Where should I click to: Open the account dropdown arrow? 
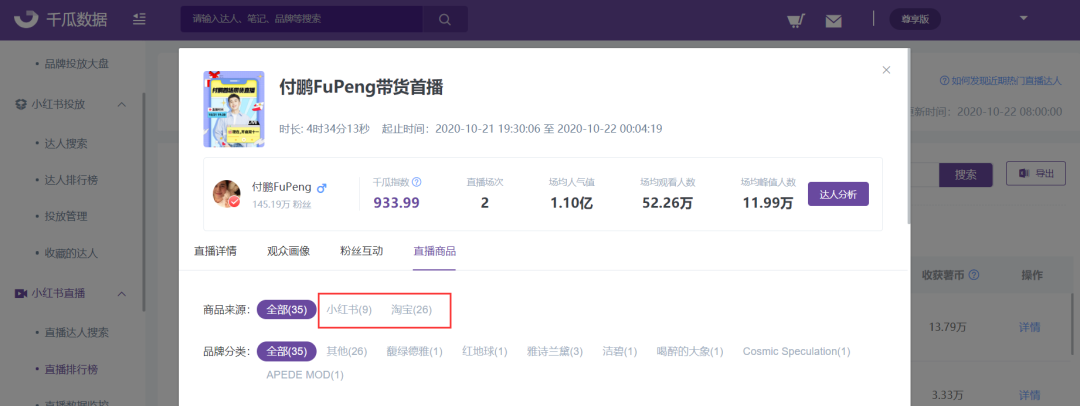[x=1024, y=18]
